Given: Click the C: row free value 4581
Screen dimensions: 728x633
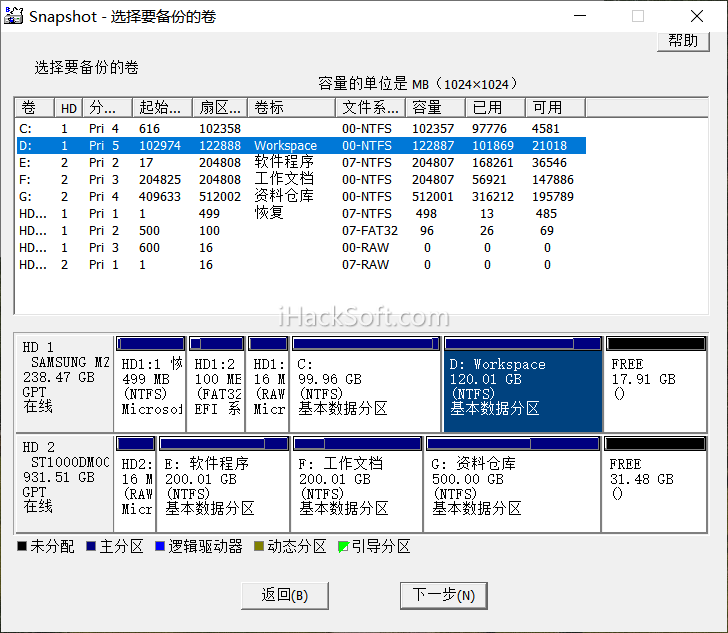Looking at the screenshot, I should coord(546,129).
